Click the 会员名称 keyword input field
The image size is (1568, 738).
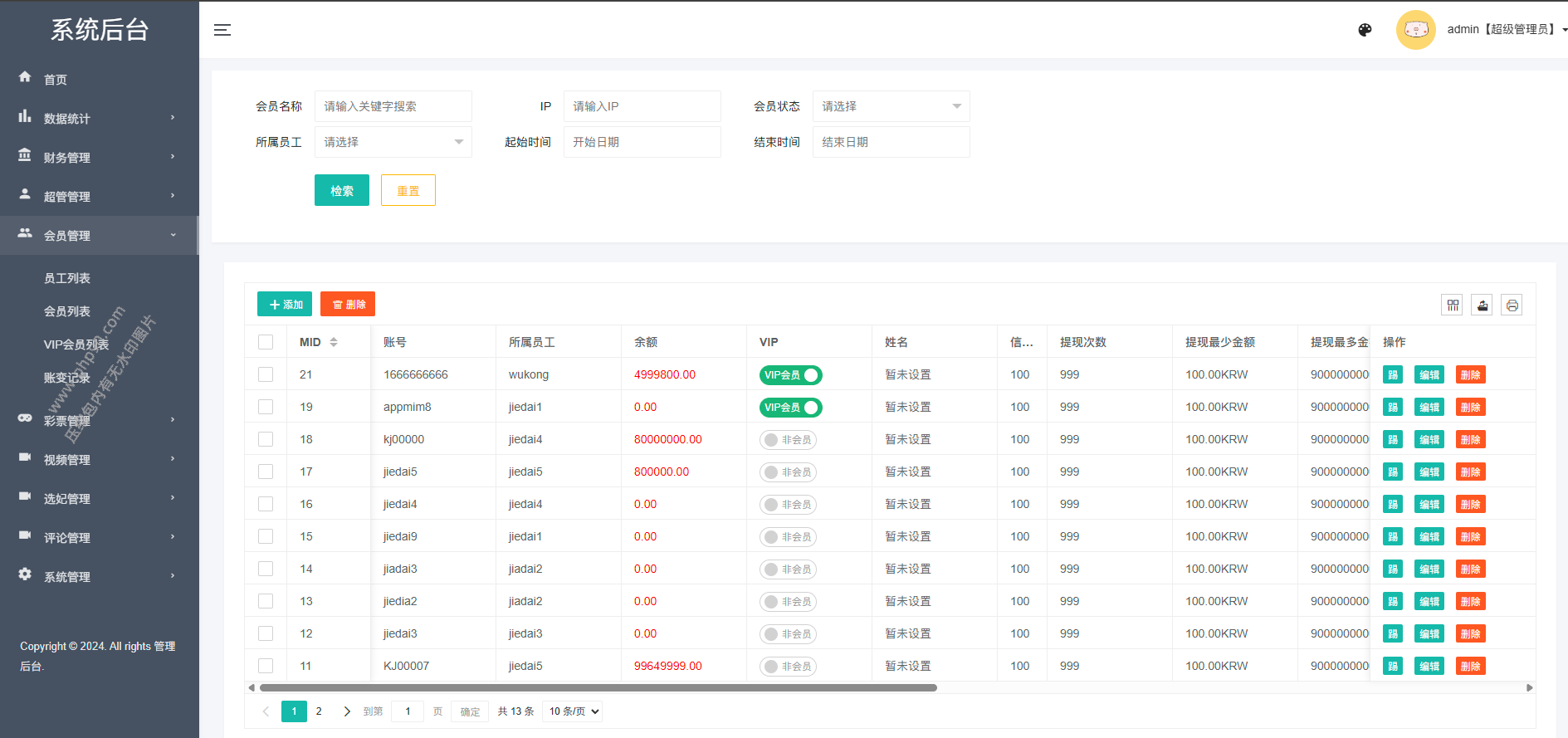(393, 106)
